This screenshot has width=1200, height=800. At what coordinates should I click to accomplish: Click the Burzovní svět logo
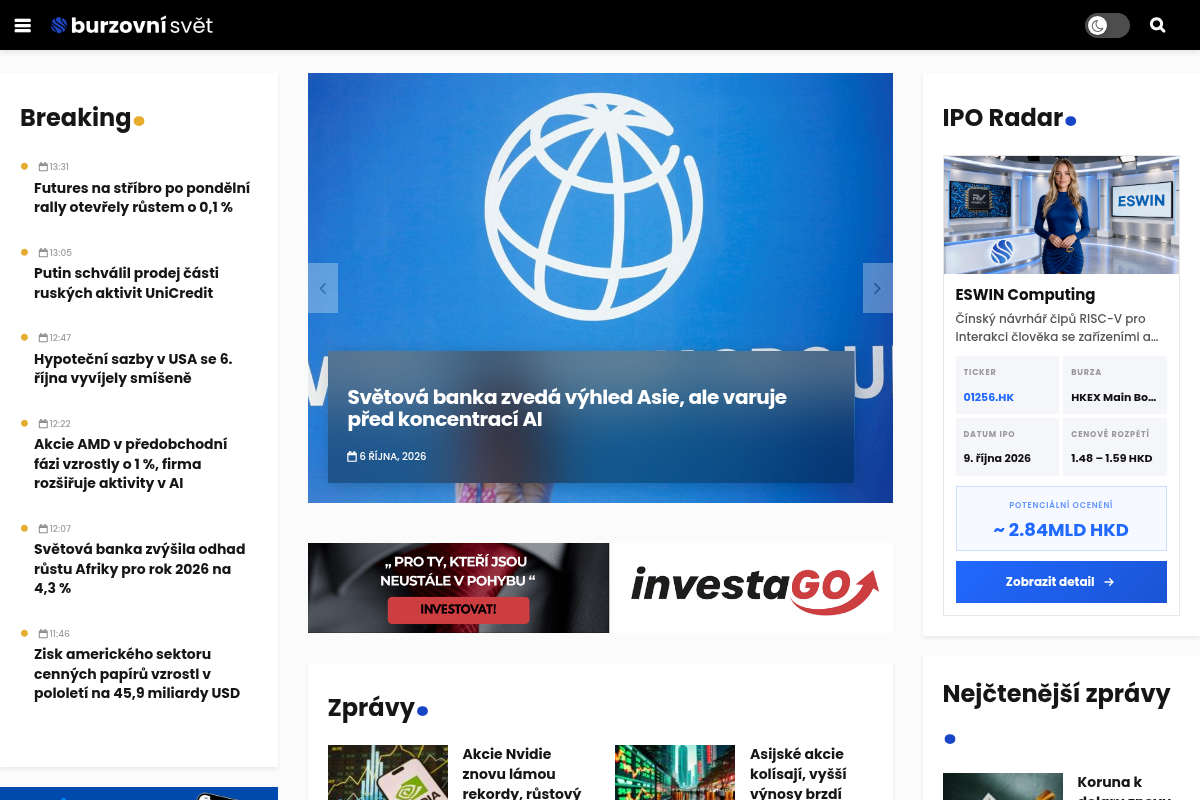point(132,25)
